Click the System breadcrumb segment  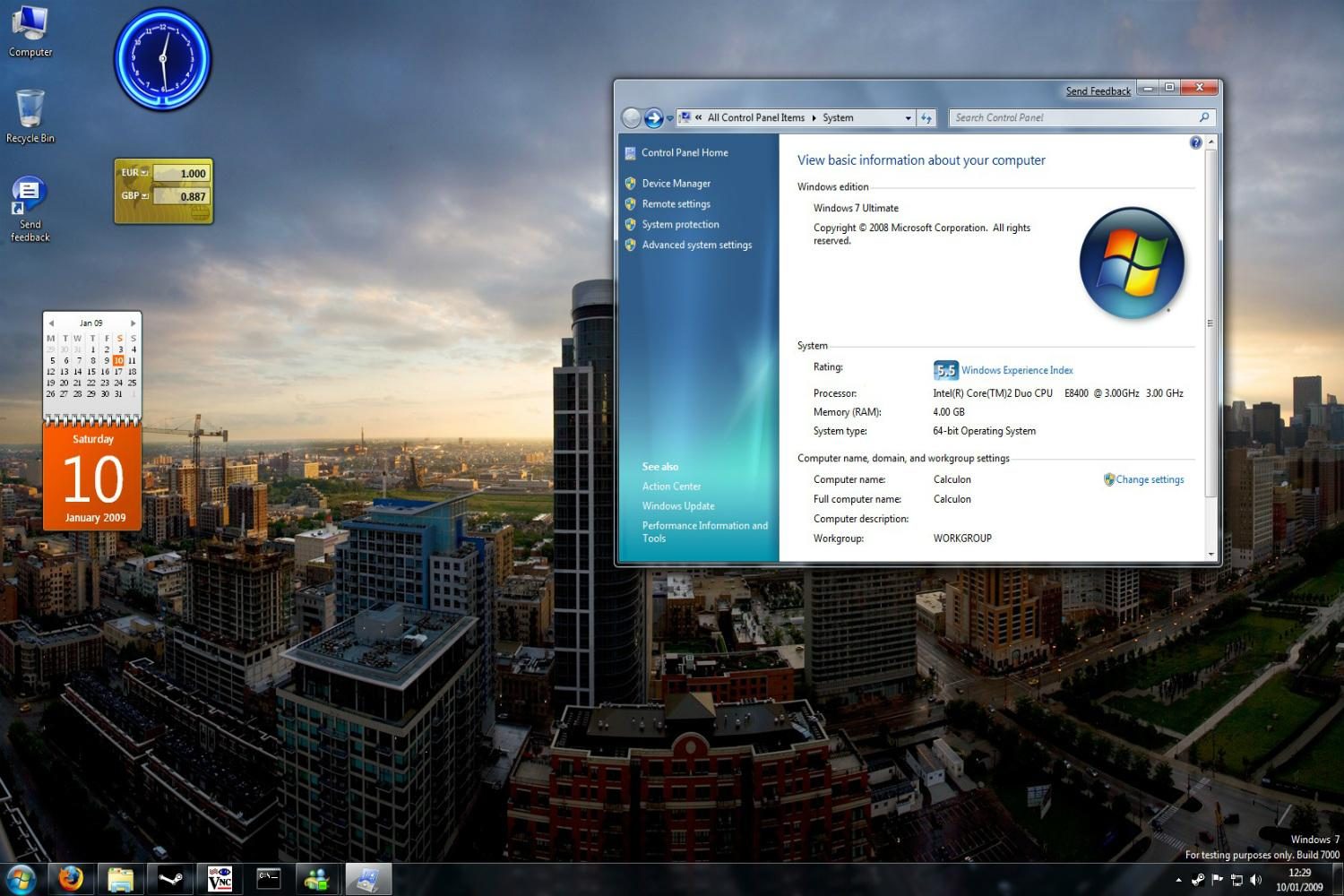[838, 117]
